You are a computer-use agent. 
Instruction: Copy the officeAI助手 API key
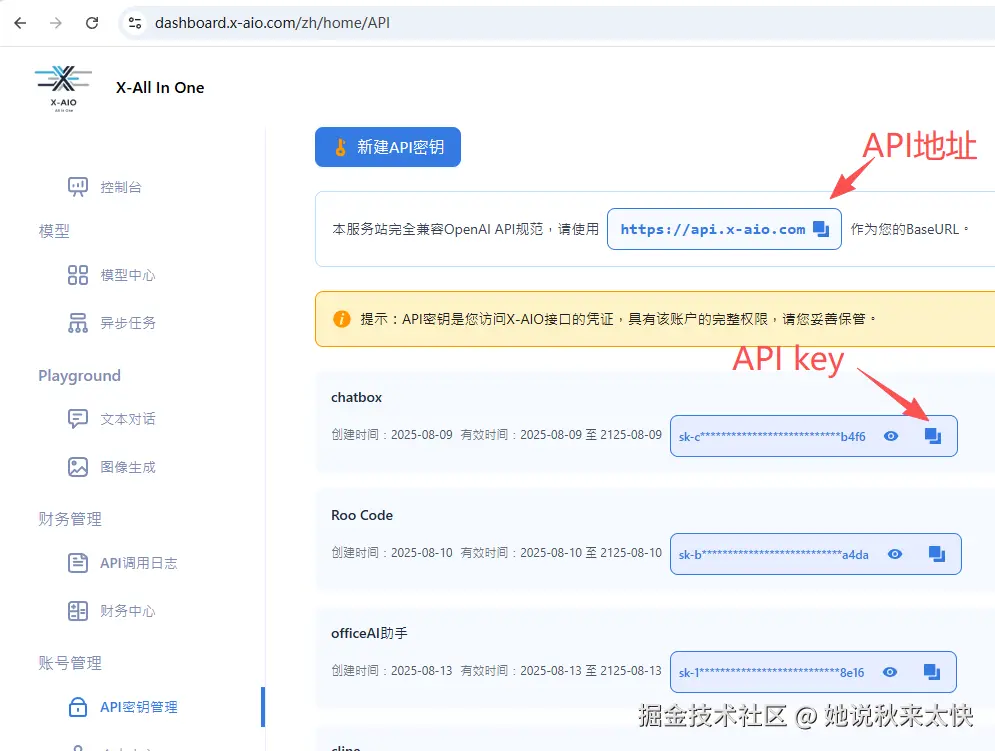click(932, 672)
